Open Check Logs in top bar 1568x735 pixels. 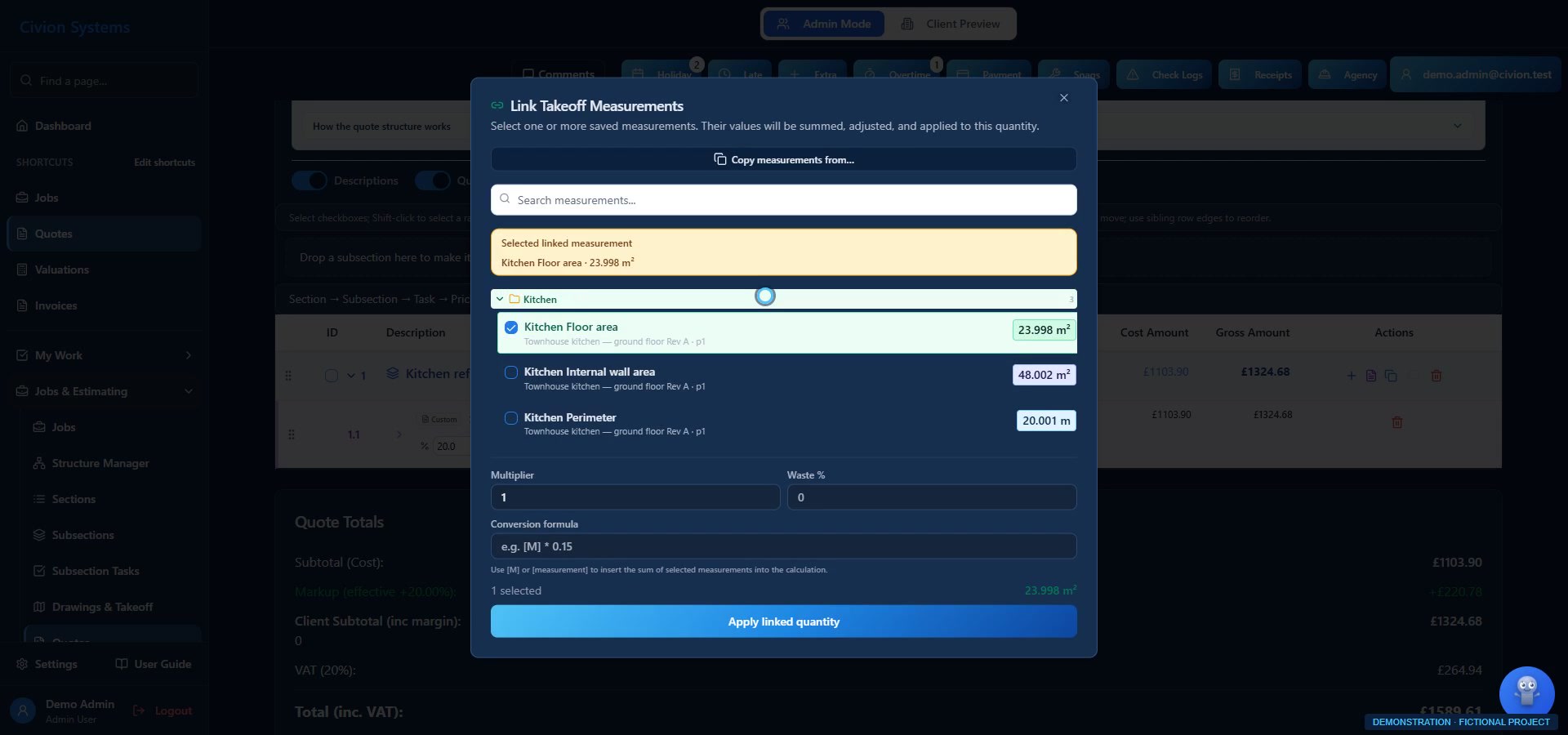click(1165, 74)
